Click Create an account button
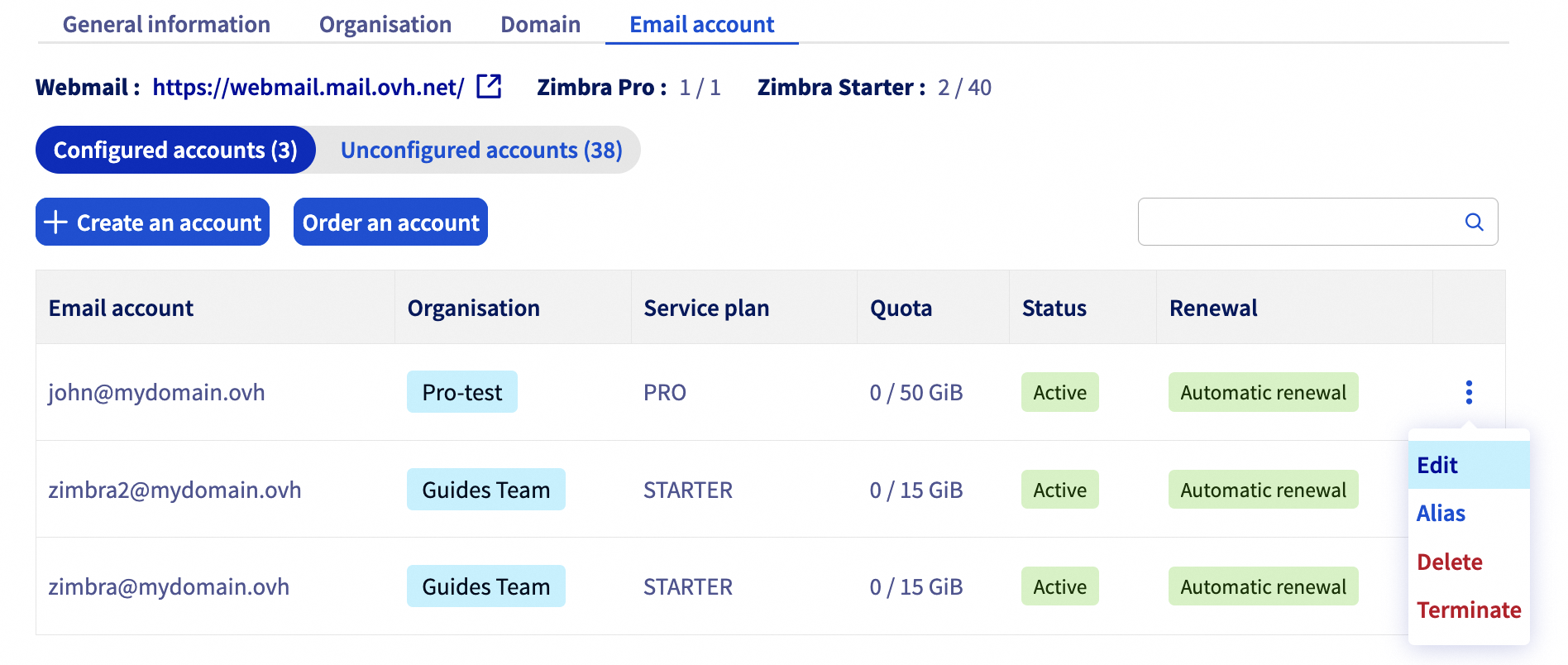 tap(152, 222)
